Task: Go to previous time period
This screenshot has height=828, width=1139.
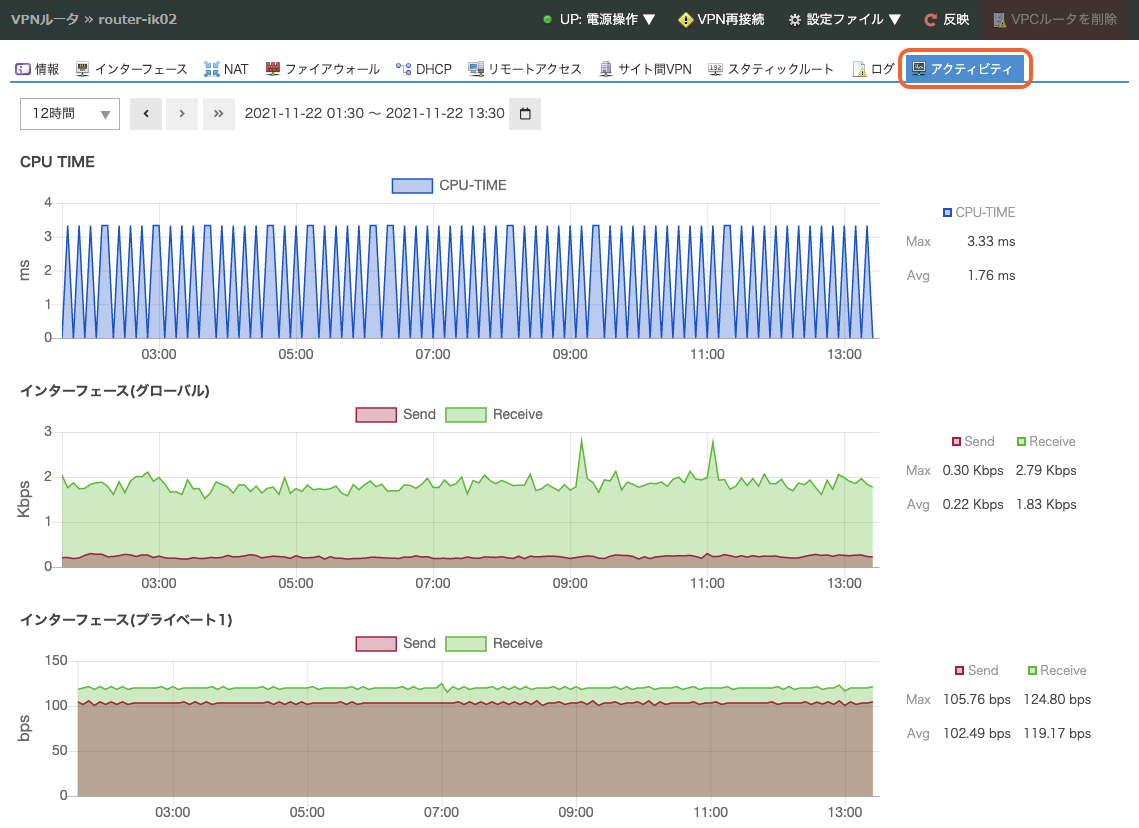Action: [146, 113]
